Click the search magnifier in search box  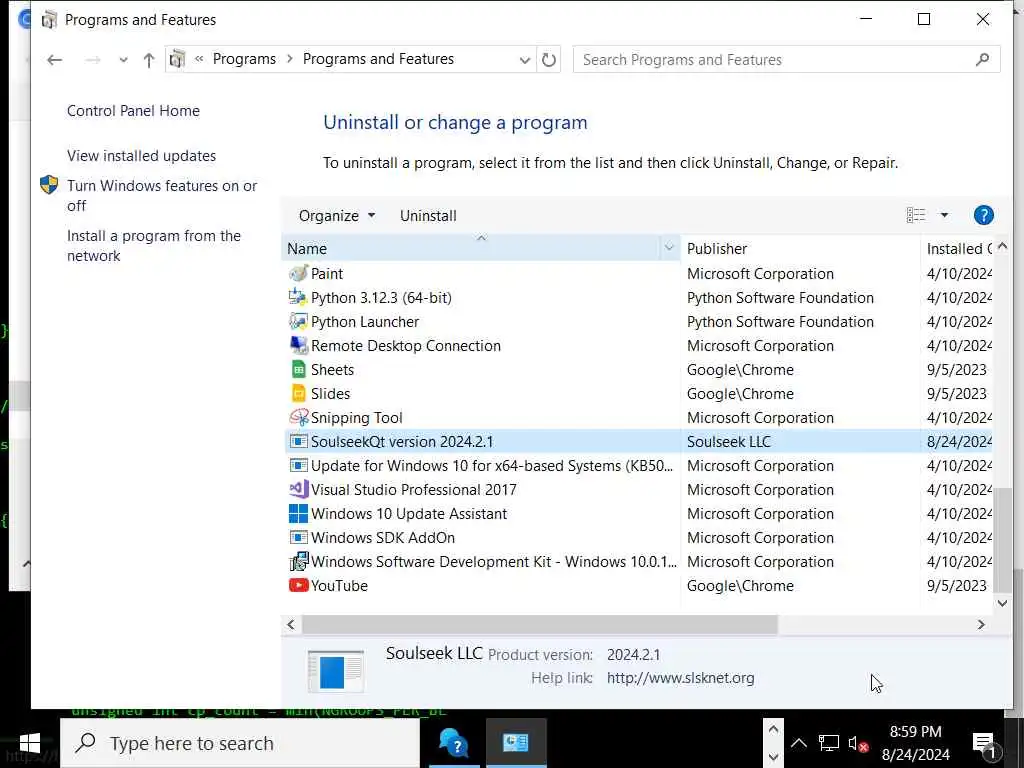pos(982,59)
